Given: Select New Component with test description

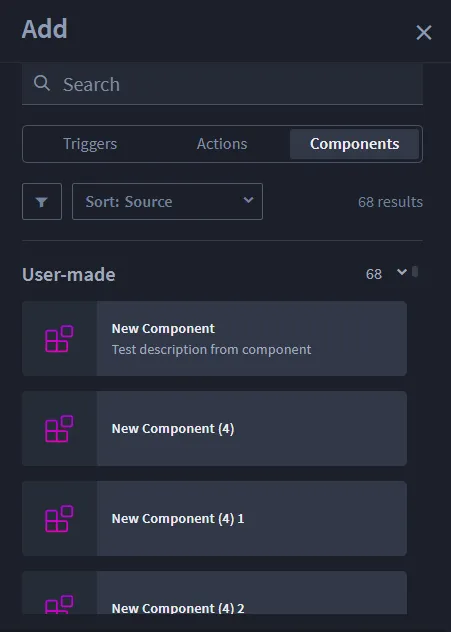Looking at the screenshot, I should pyautogui.click(x=214, y=339).
